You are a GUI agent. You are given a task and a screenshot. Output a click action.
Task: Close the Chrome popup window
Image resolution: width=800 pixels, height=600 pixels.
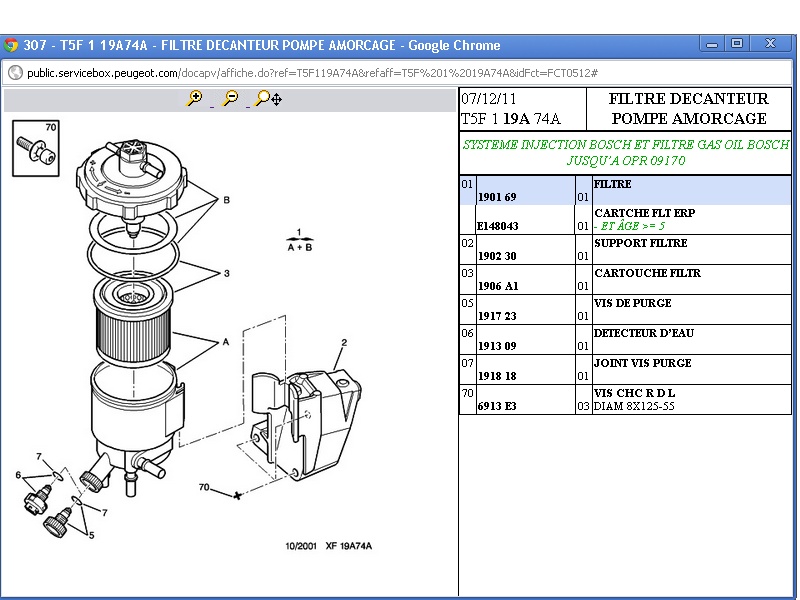click(x=770, y=44)
